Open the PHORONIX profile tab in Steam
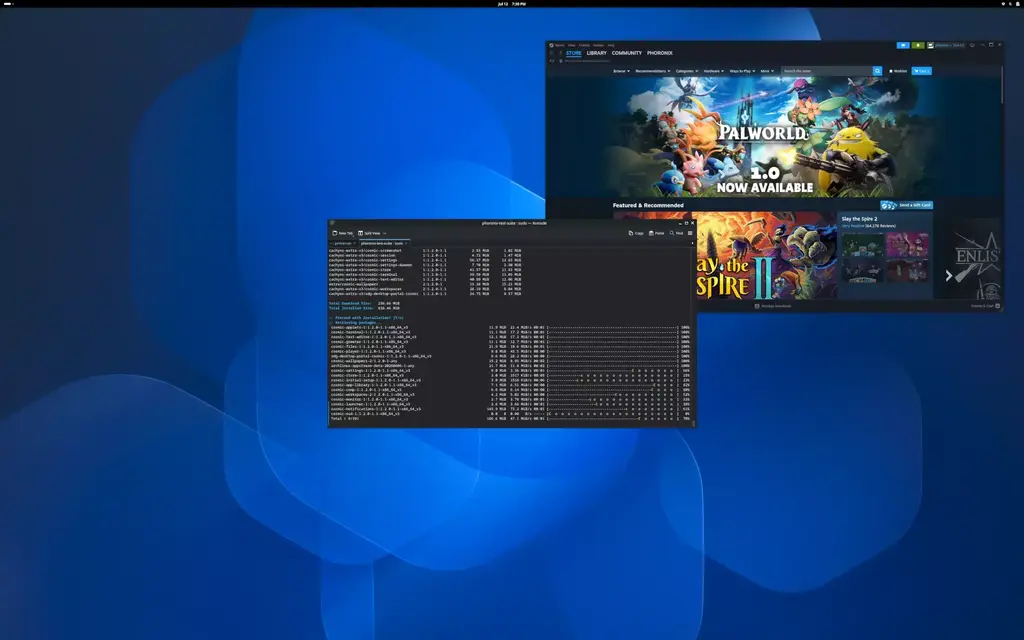Image resolution: width=1024 pixels, height=640 pixels. (x=660, y=53)
